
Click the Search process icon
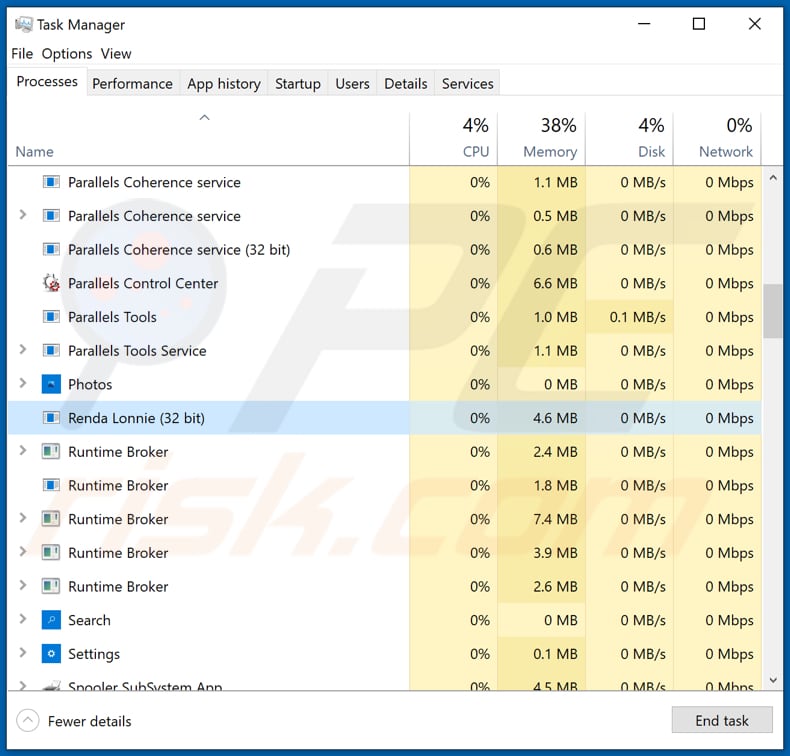pos(51,620)
